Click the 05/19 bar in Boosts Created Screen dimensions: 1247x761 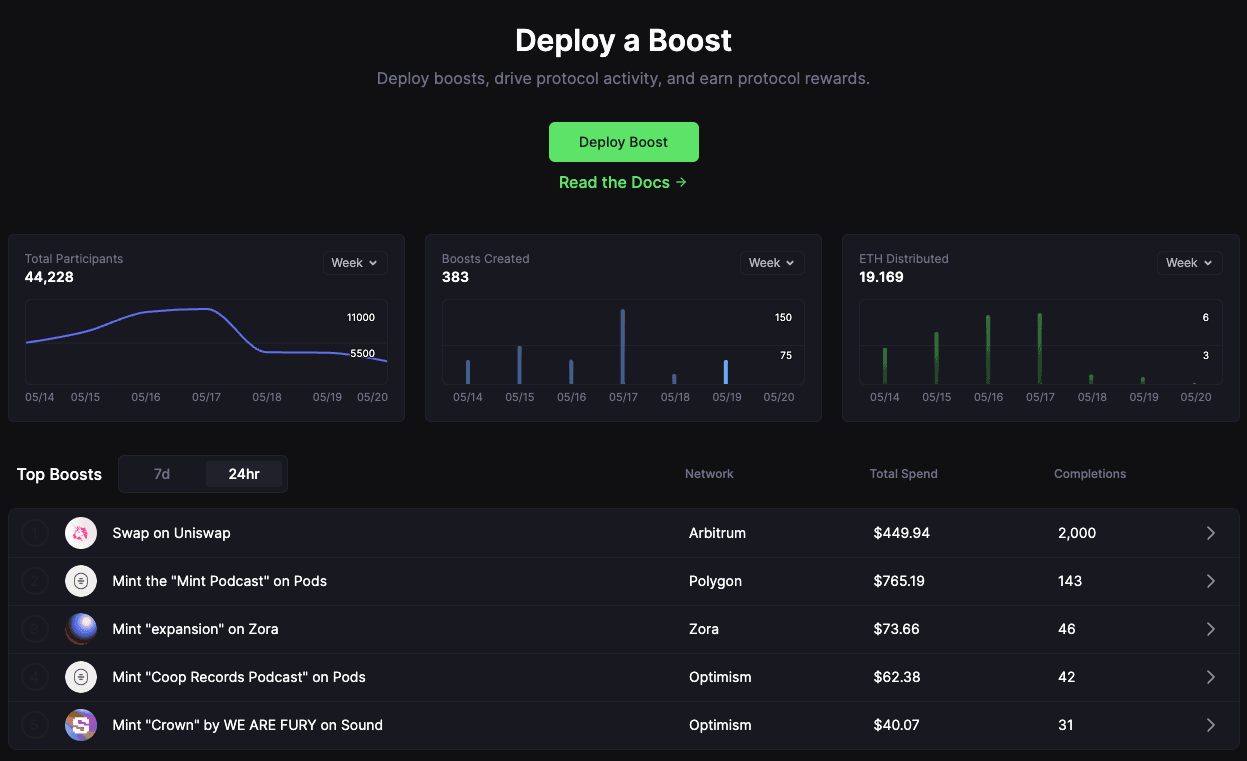(726, 372)
